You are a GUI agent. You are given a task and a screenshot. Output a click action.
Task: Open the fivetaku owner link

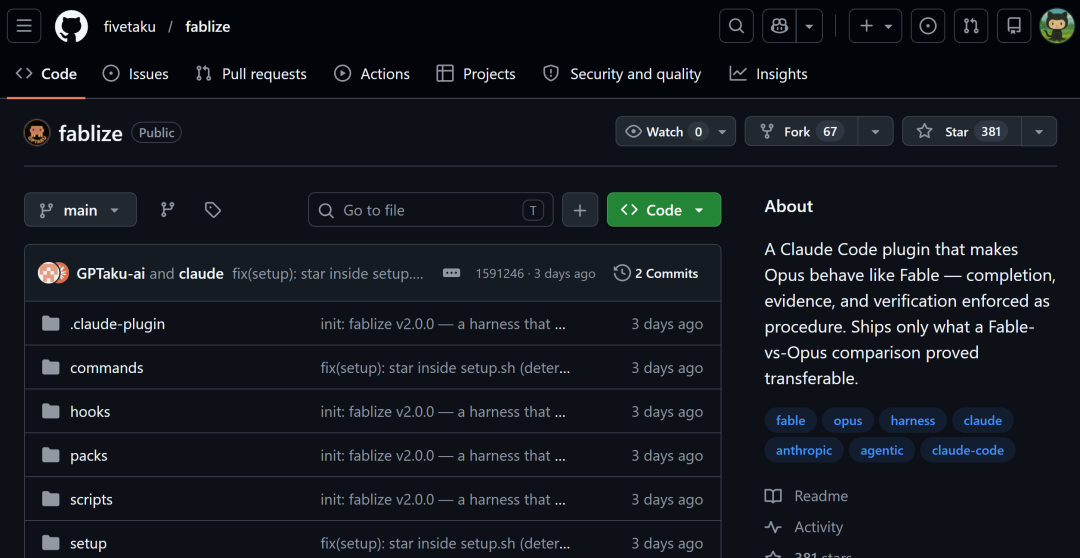[129, 27]
